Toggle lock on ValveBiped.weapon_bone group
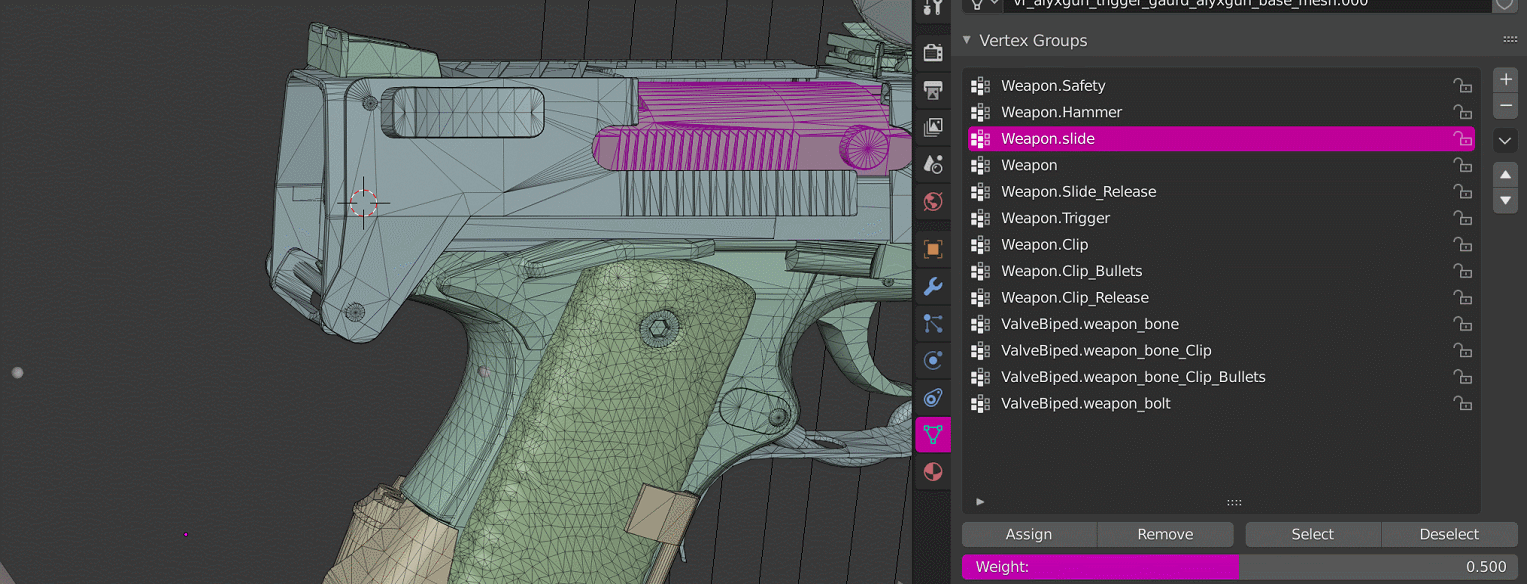The image size is (1527, 584). tap(1462, 324)
